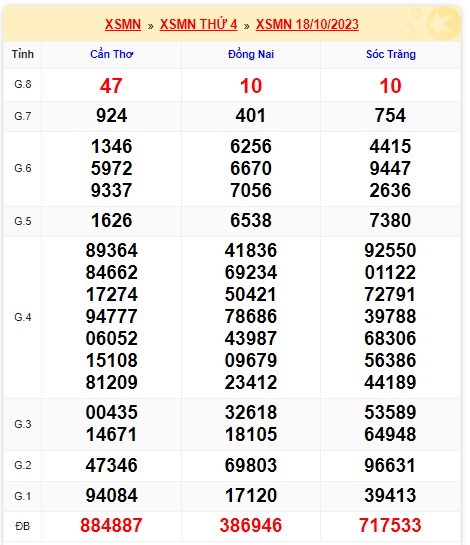The height and width of the screenshot is (545, 470).
Task: Click Cần Thơ G.1 number 94084
Action: click(x=112, y=495)
